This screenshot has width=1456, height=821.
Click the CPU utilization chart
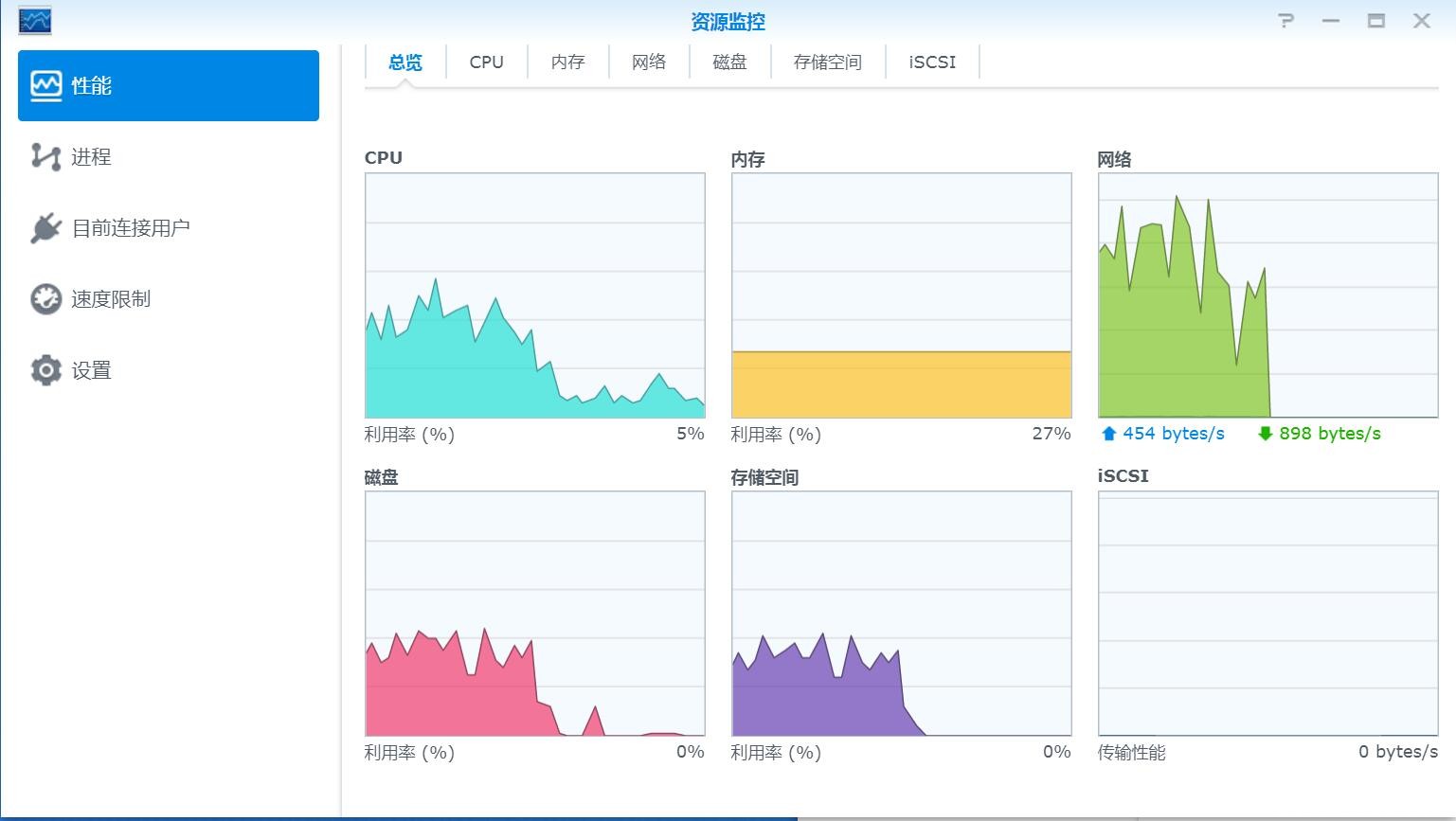[x=535, y=295]
